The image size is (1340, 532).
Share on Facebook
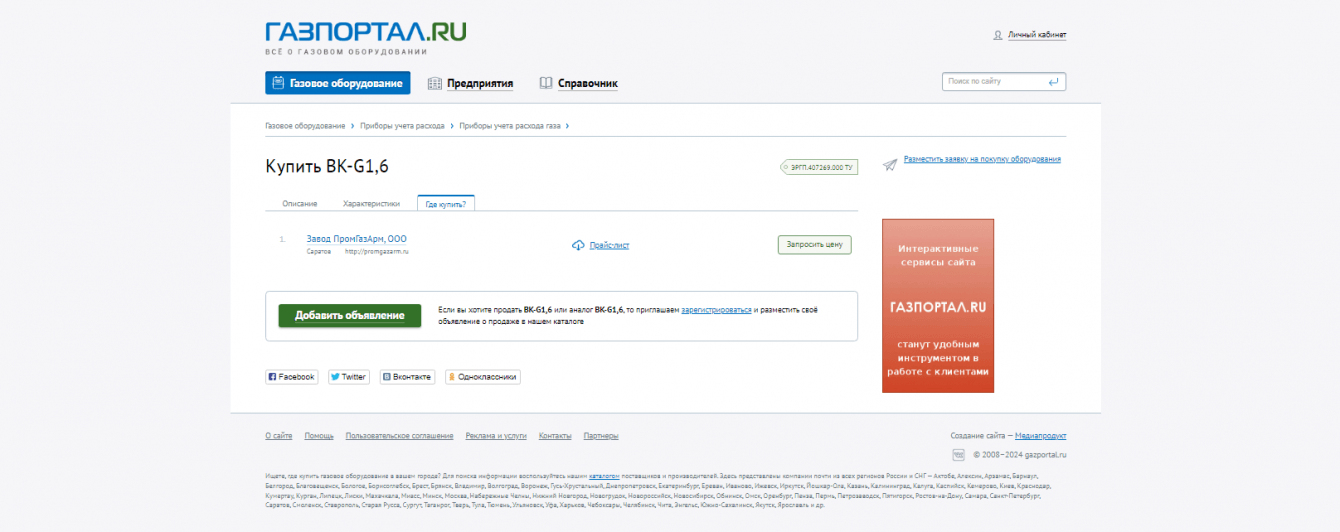click(291, 377)
